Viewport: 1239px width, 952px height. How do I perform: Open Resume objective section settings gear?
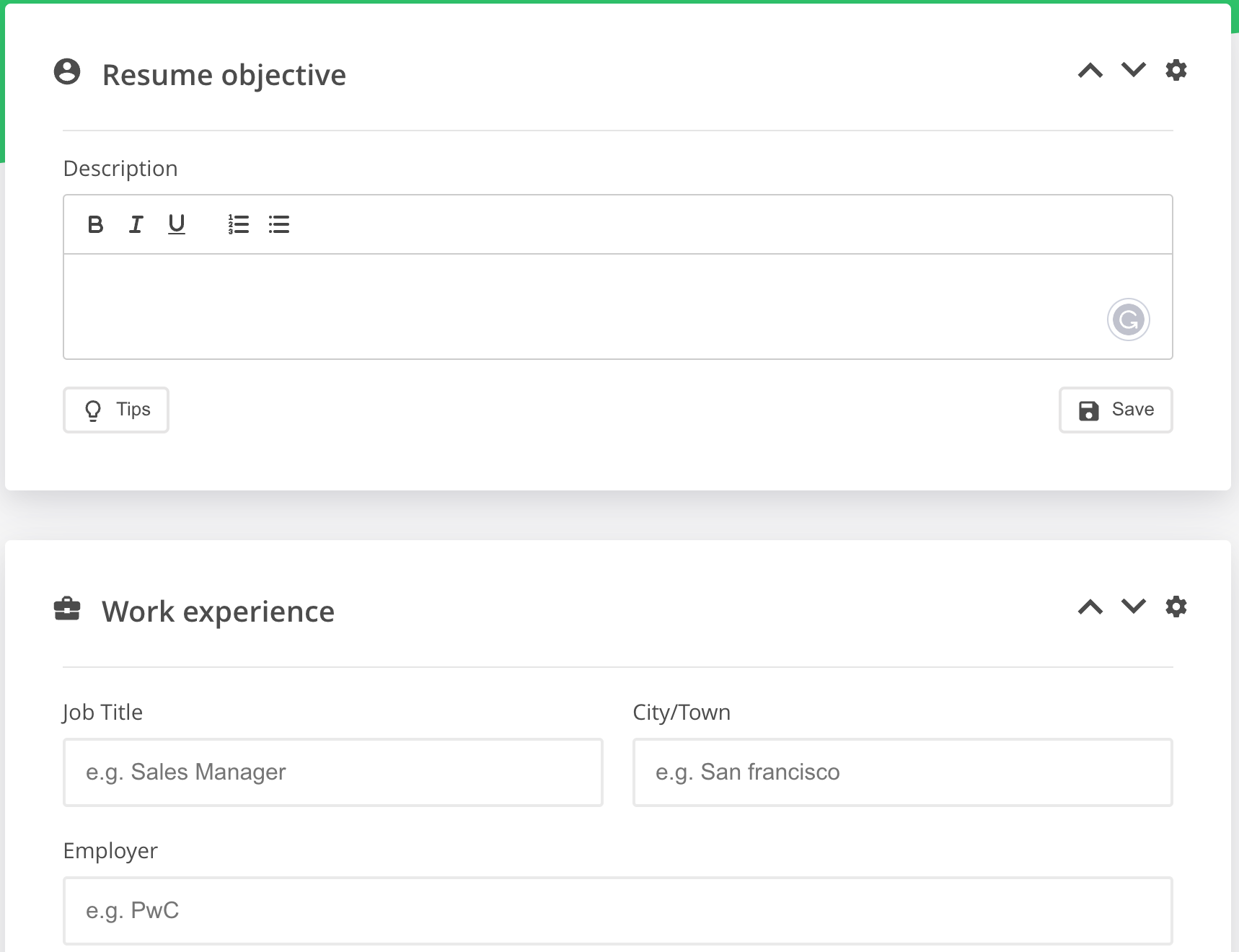click(1176, 71)
